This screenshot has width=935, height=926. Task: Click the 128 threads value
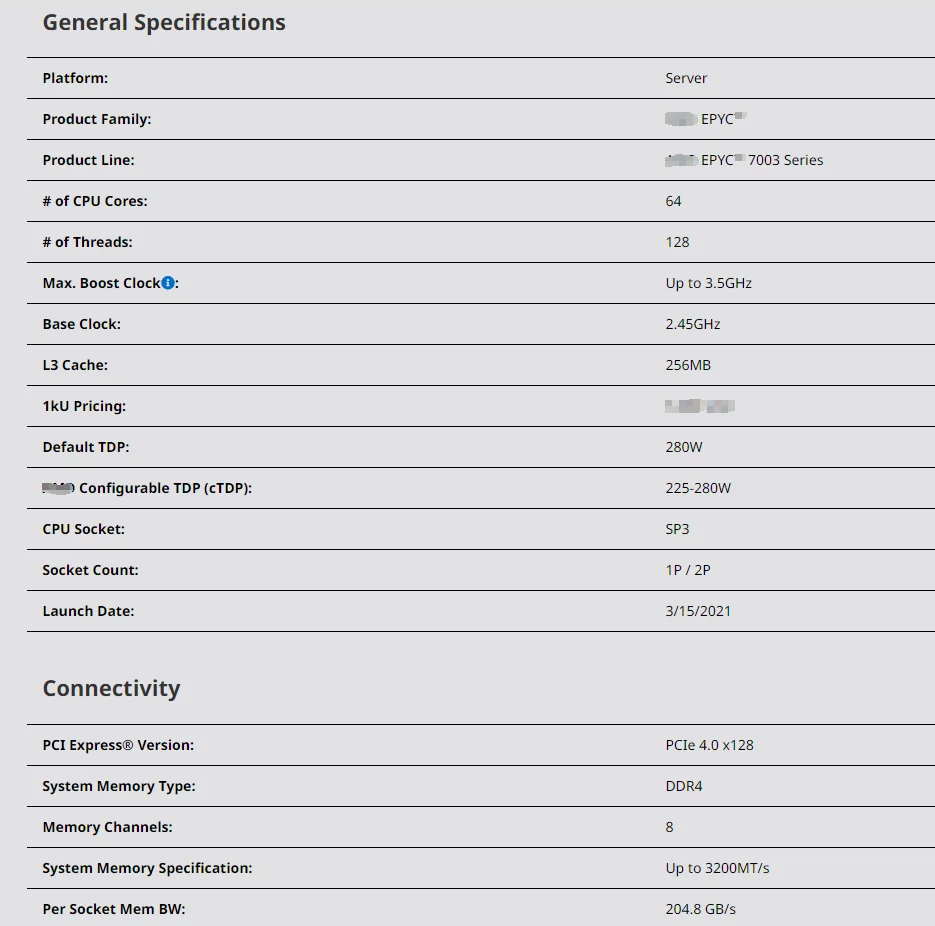[x=677, y=242]
